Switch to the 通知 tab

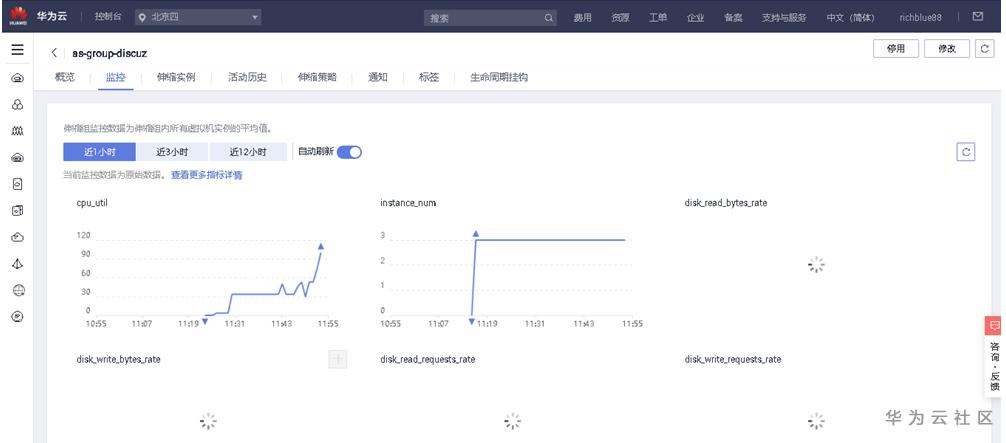[x=378, y=77]
